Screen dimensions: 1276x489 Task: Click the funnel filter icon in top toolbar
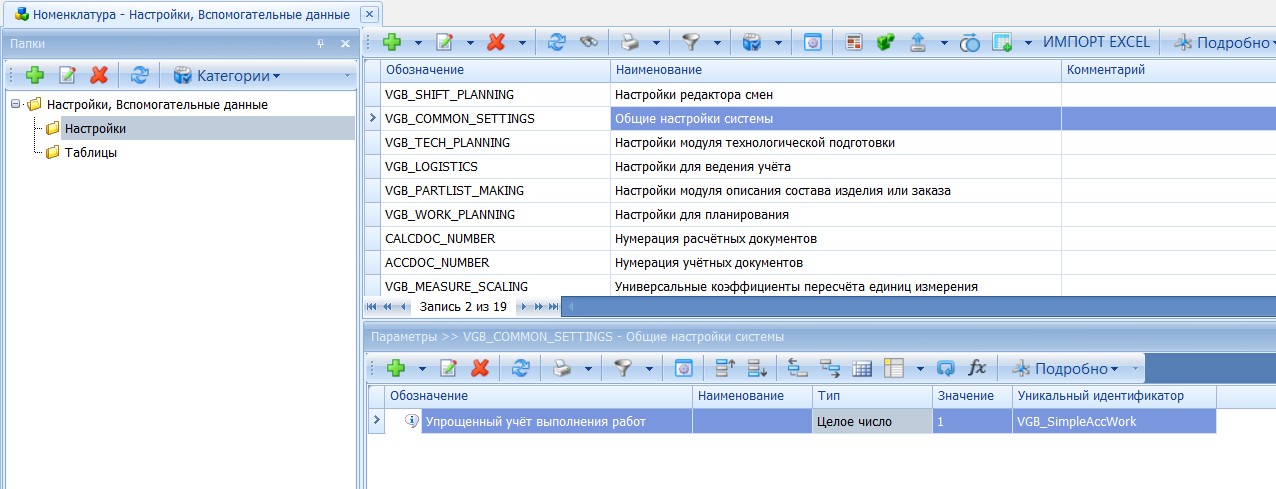tap(690, 43)
